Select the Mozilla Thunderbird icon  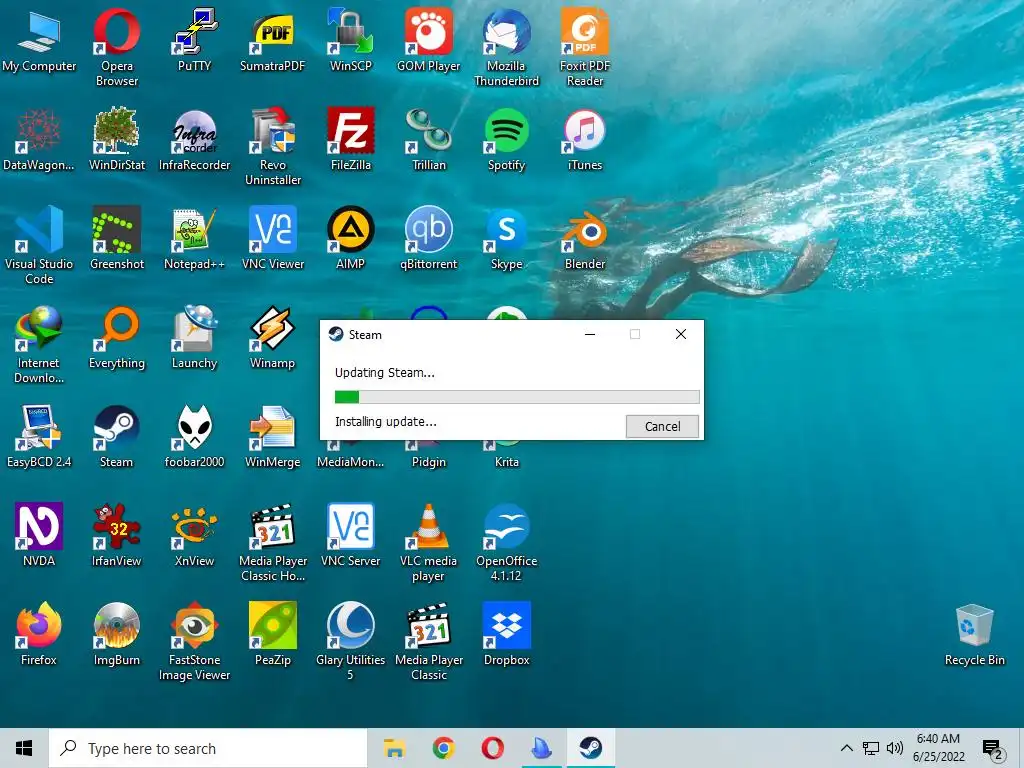(x=507, y=48)
